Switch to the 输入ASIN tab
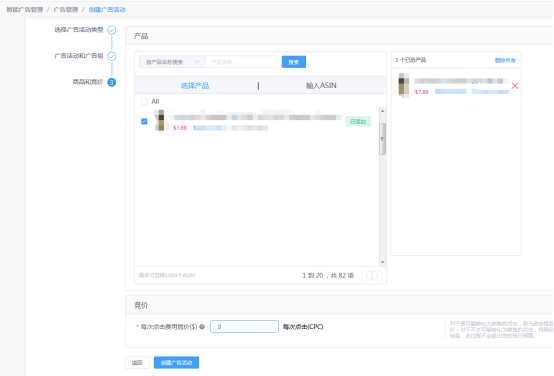This screenshot has height=376, width=554. [321, 86]
